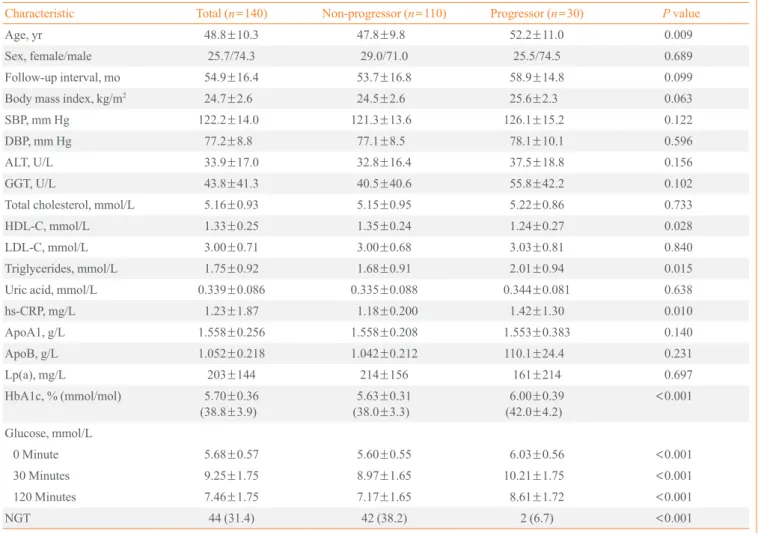Click the P value '0.028'
Image resolution: width=761 pixels, height=533 pixels.
click(678, 226)
